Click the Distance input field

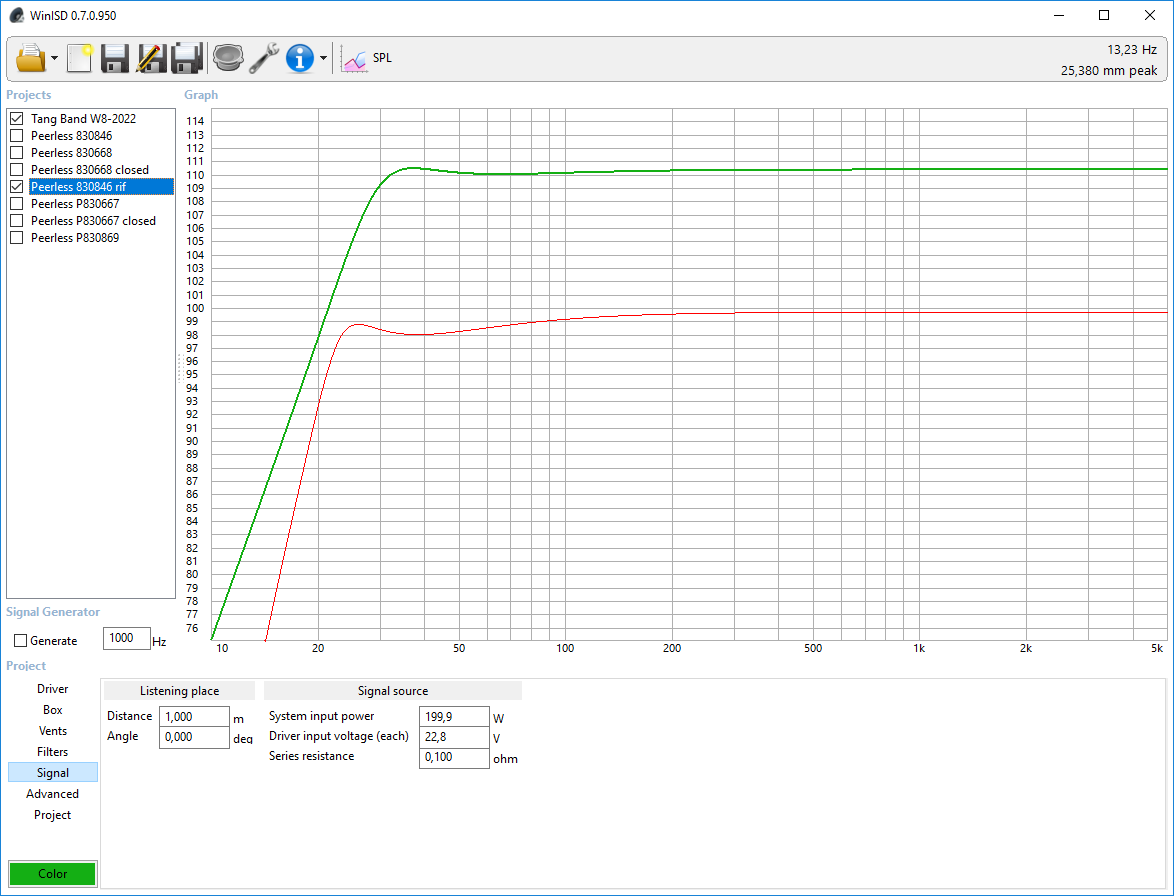pyautogui.click(x=195, y=717)
